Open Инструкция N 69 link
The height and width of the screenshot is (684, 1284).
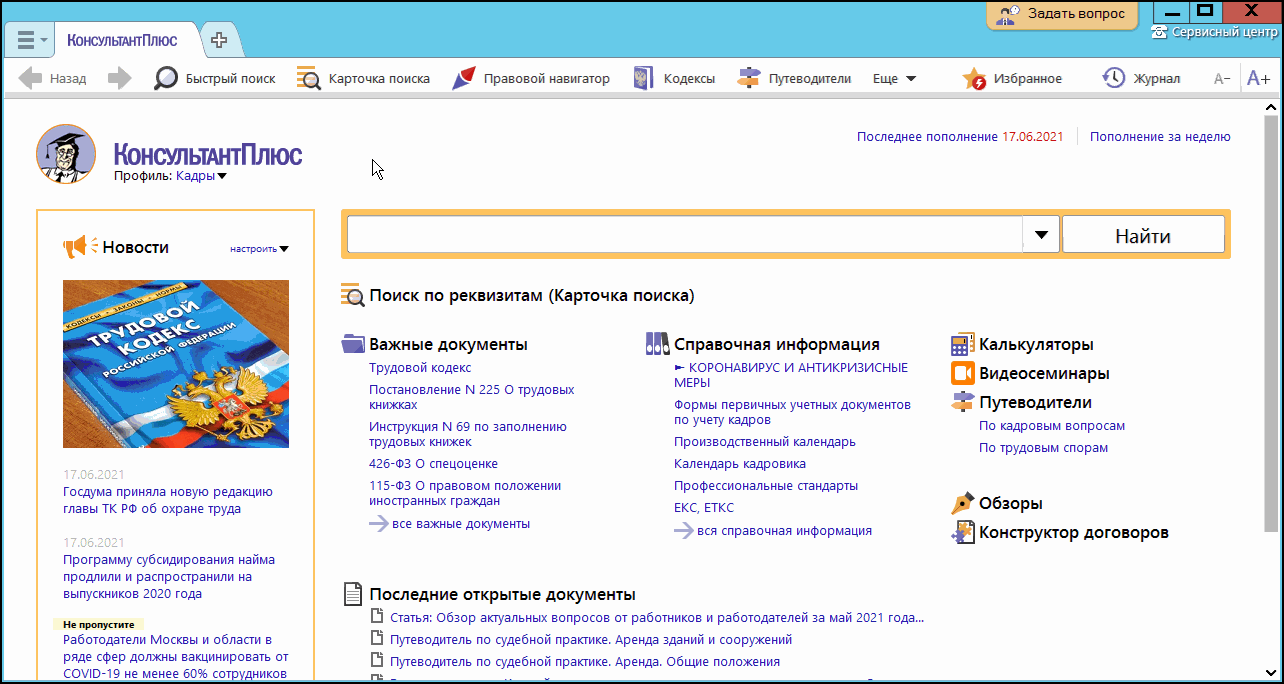coord(468,434)
